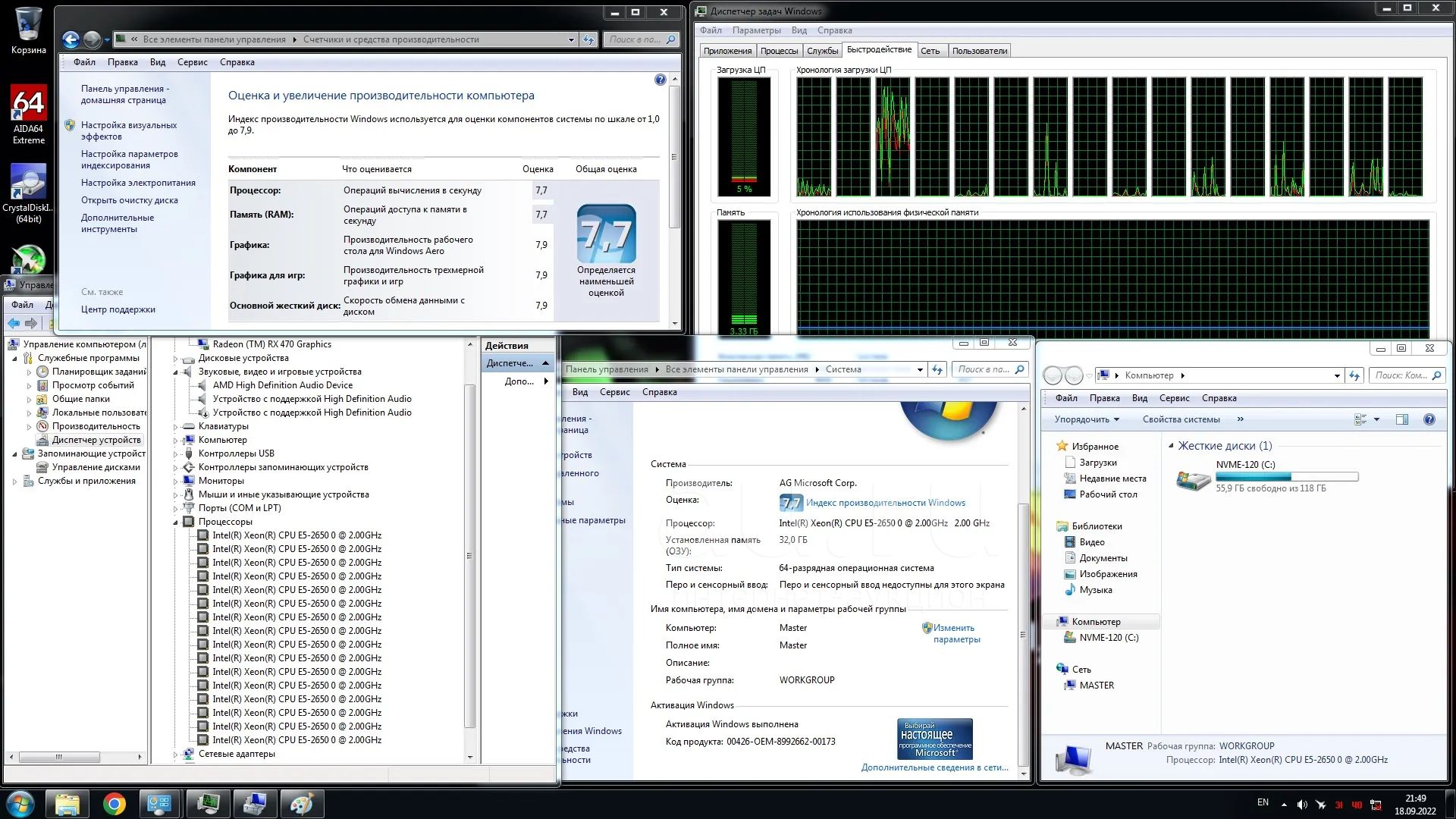Switch to Windows Explorer on the taskbar
Screen dimensions: 1456x819
tap(67, 804)
